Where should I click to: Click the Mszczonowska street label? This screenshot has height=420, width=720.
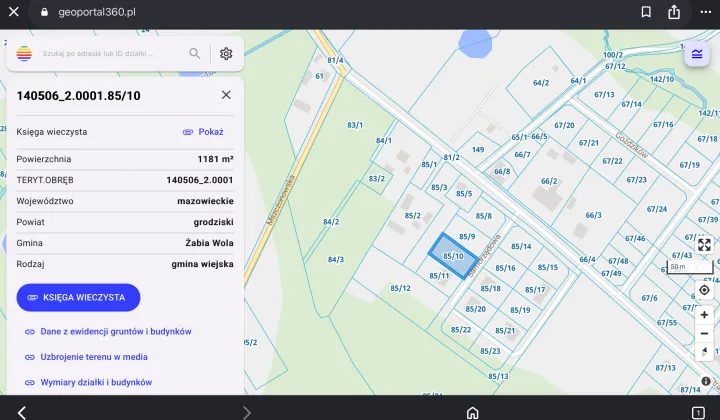(281, 199)
